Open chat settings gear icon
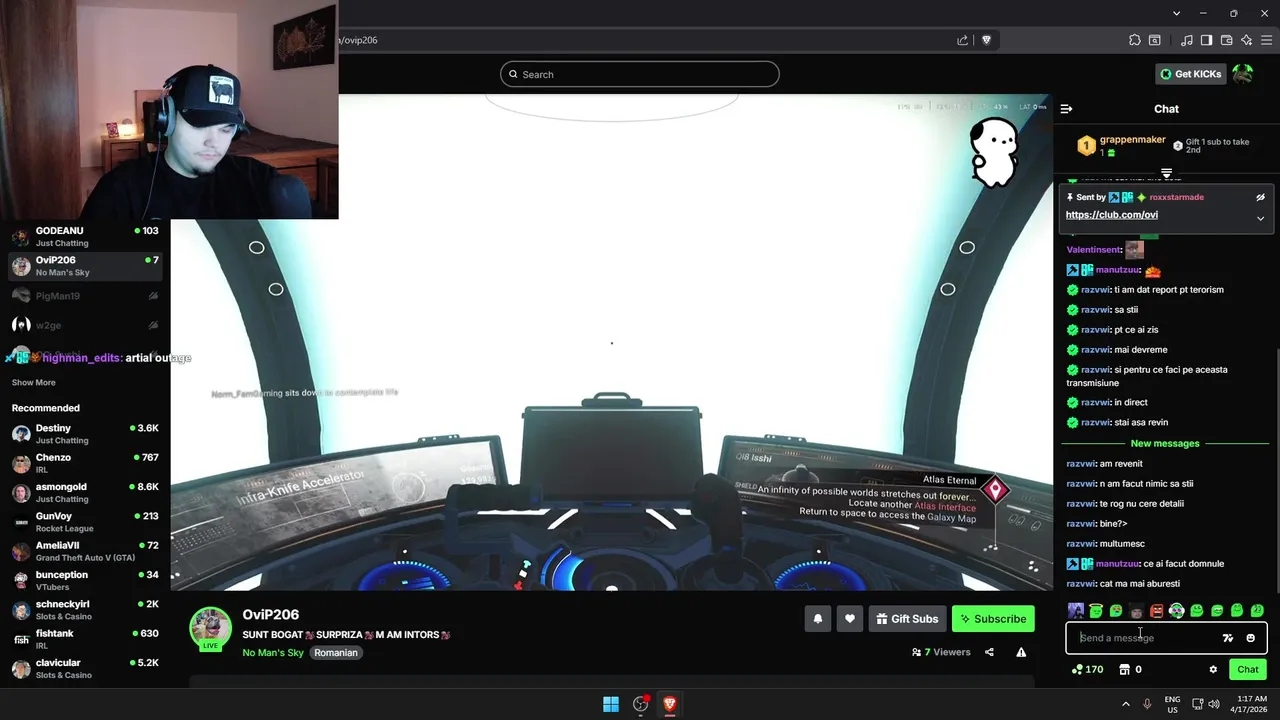 [1213, 670]
